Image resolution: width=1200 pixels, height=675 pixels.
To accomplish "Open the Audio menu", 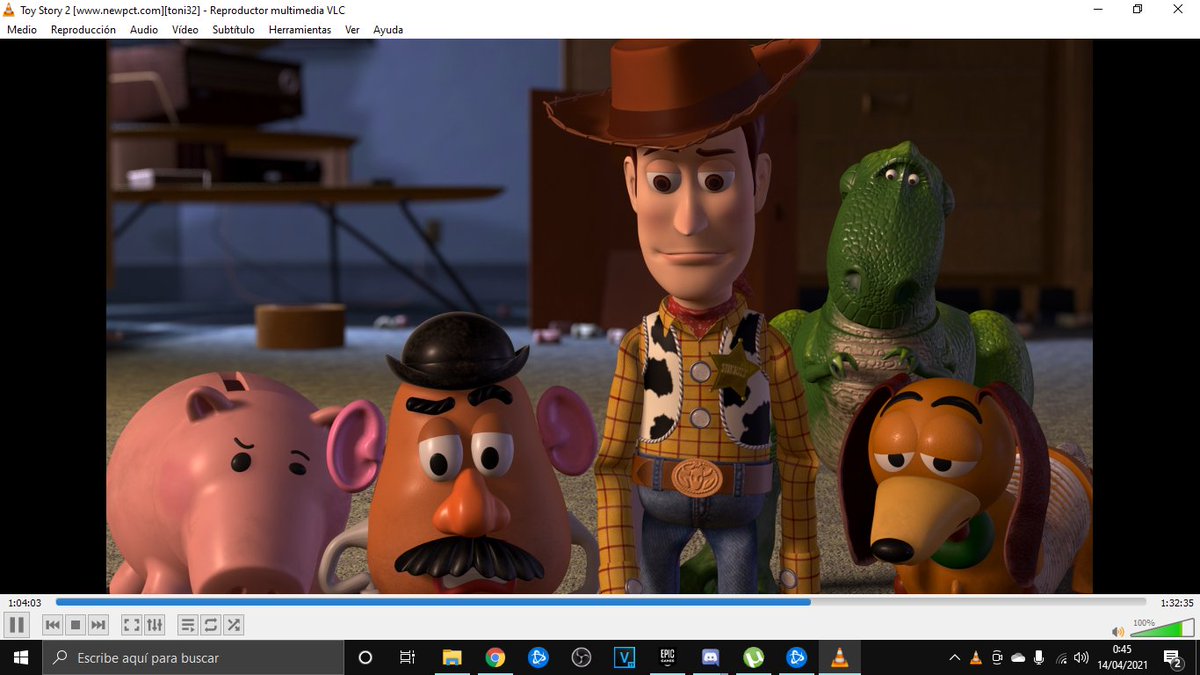I will point(144,30).
